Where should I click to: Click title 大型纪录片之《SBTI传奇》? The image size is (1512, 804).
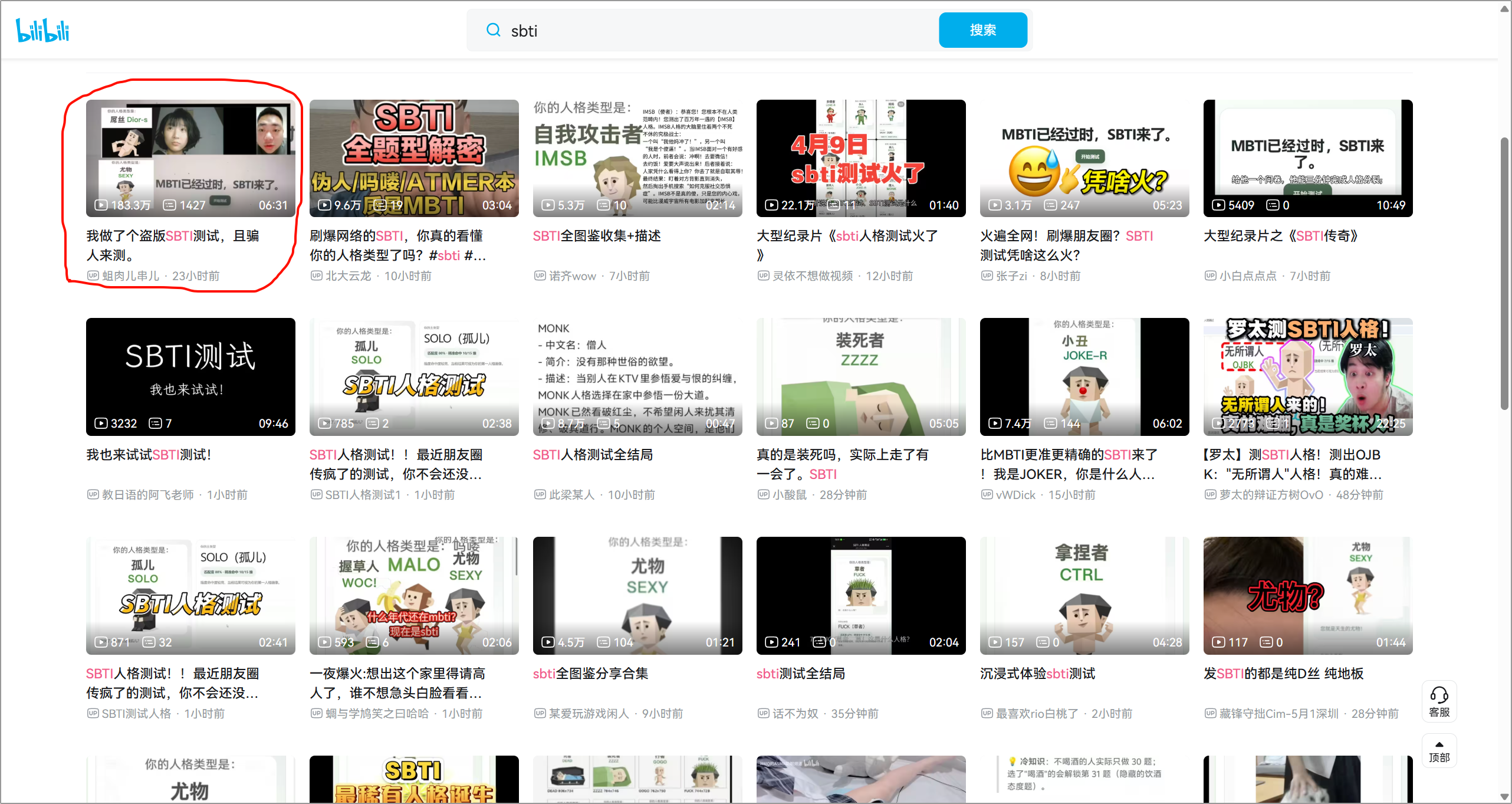click(1281, 236)
